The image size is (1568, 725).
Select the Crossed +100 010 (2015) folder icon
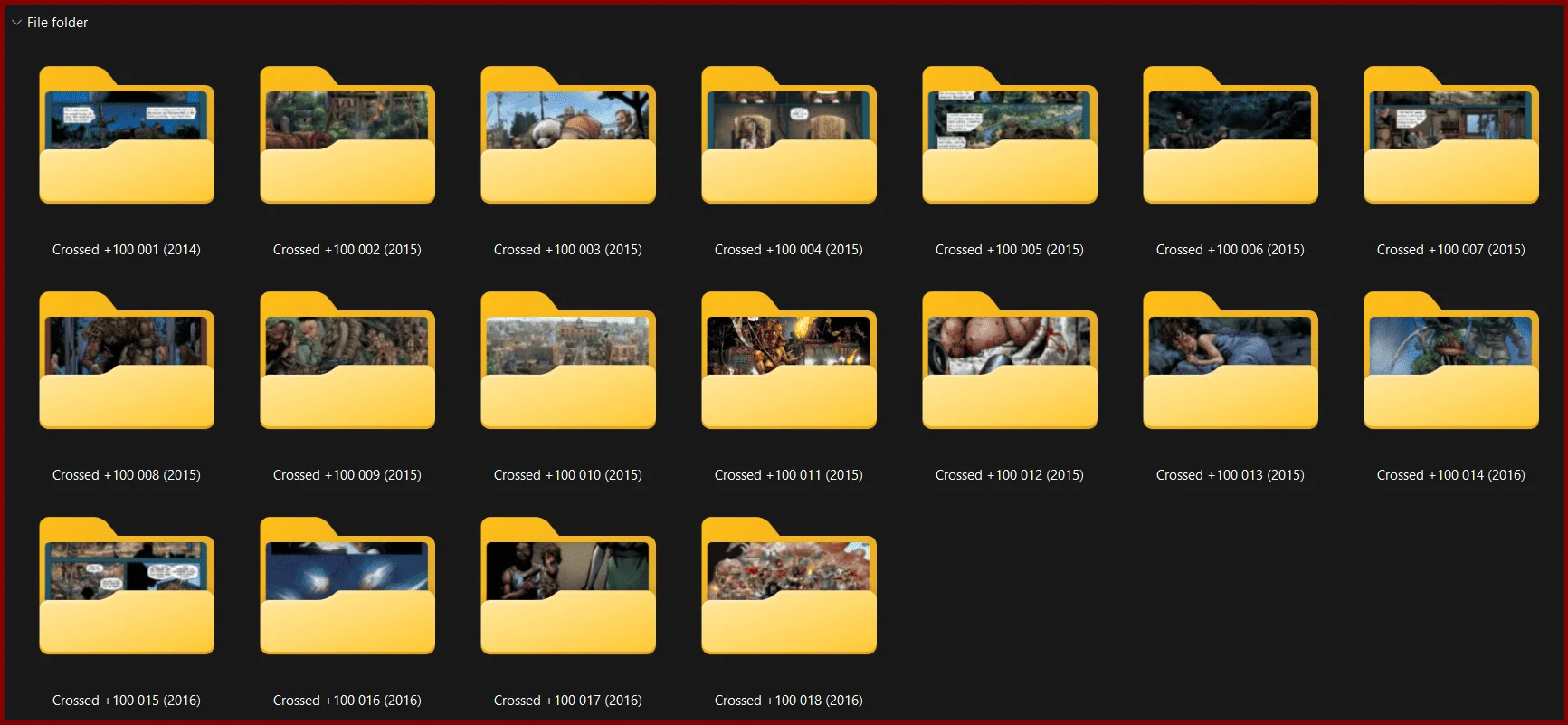pyautogui.click(x=568, y=360)
